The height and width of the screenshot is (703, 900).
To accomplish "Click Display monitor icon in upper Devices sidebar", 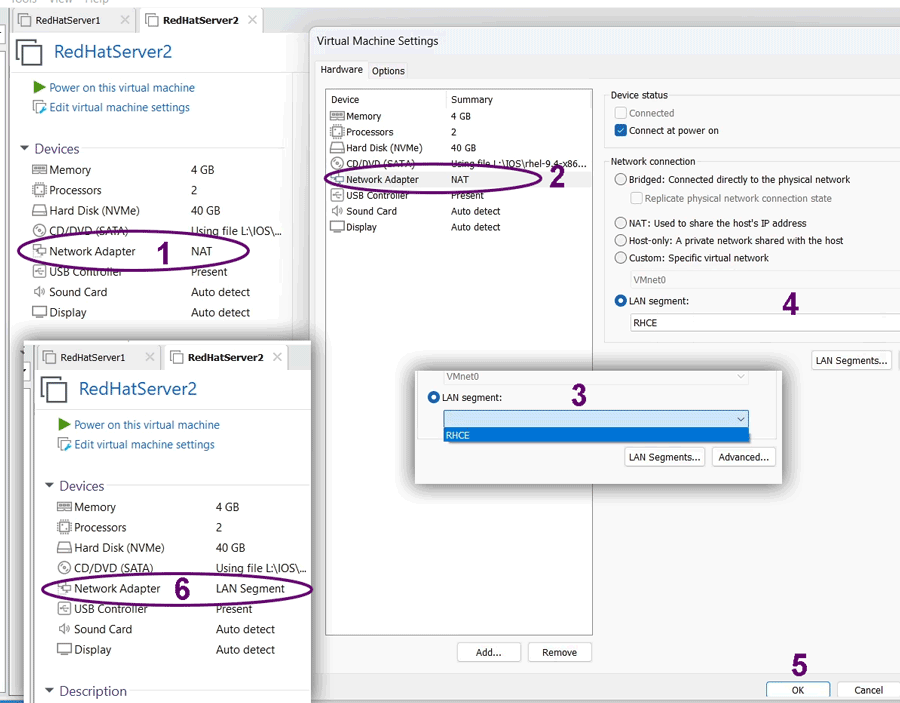I will pyautogui.click(x=39, y=312).
